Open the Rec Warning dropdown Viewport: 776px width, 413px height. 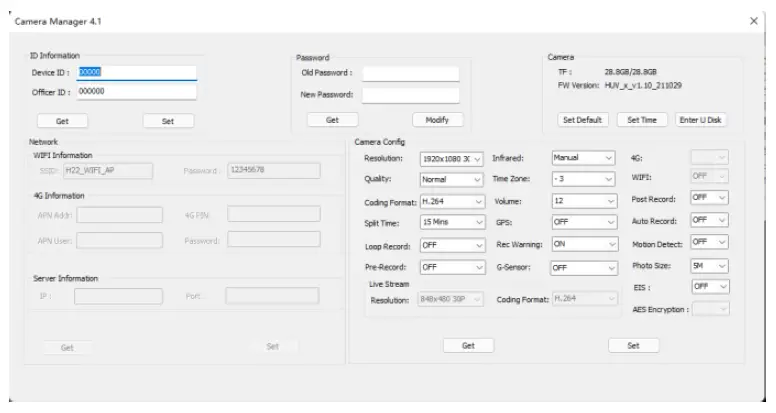coord(584,243)
